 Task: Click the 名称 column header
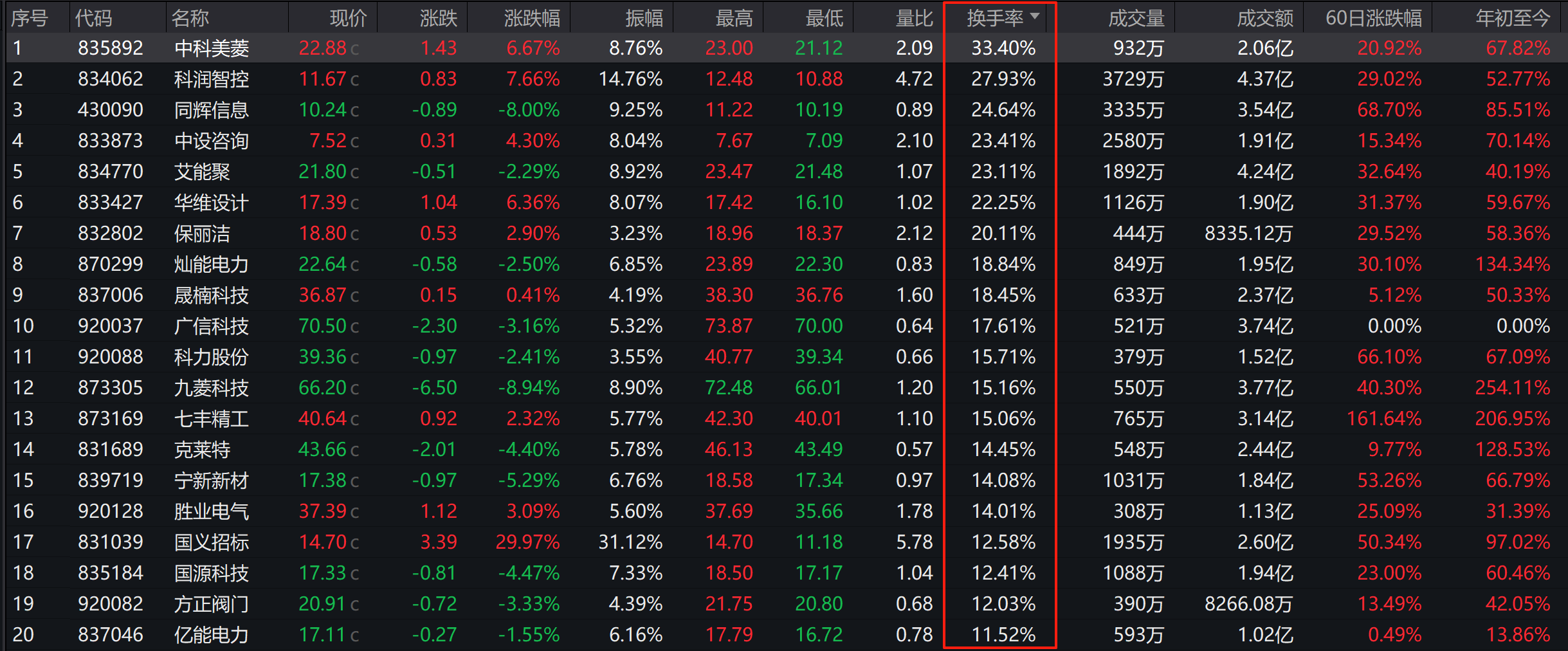tap(190, 18)
